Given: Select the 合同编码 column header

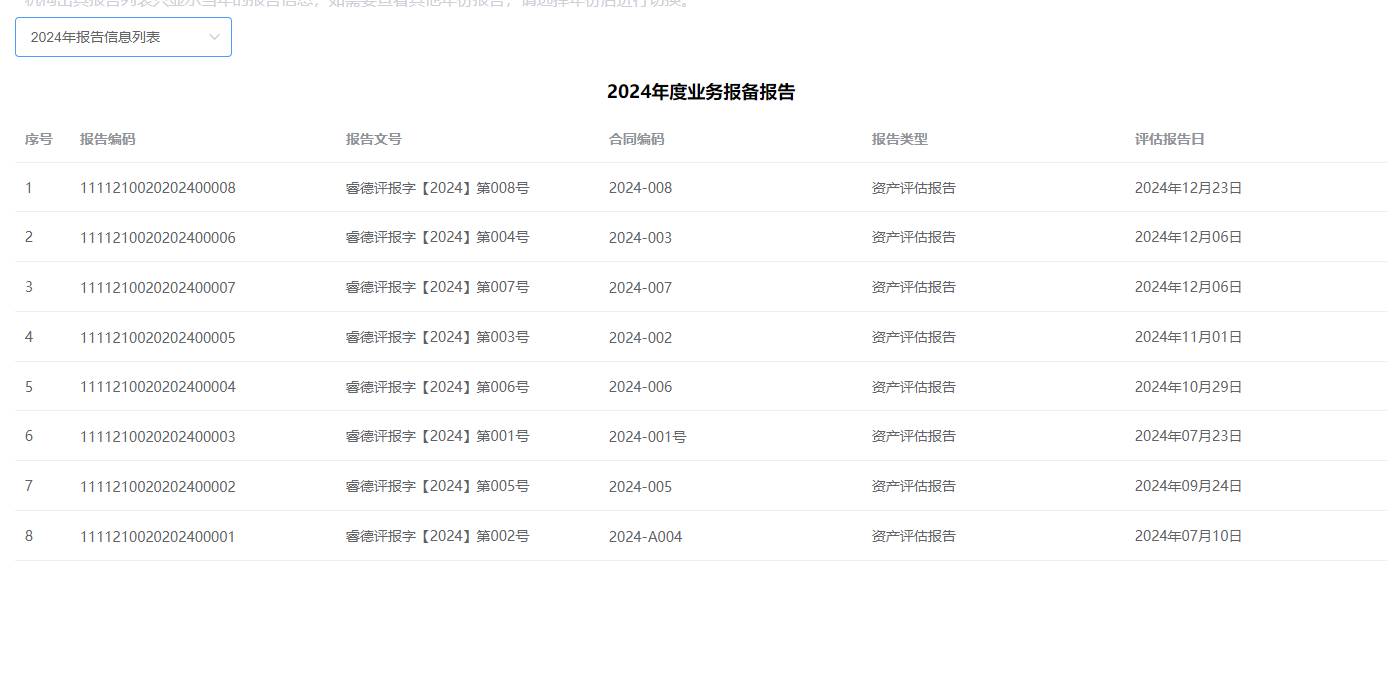Looking at the screenshot, I should click(x=636, y=139).
